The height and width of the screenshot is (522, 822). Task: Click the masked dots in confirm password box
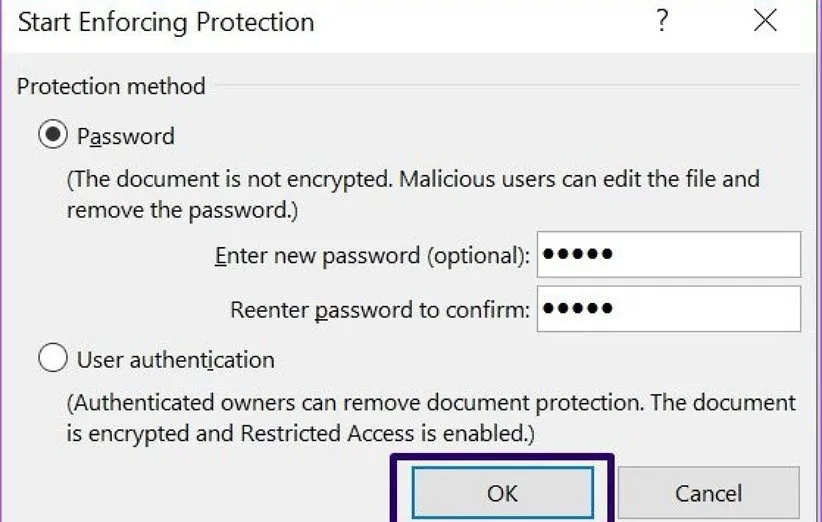point(577,309)
